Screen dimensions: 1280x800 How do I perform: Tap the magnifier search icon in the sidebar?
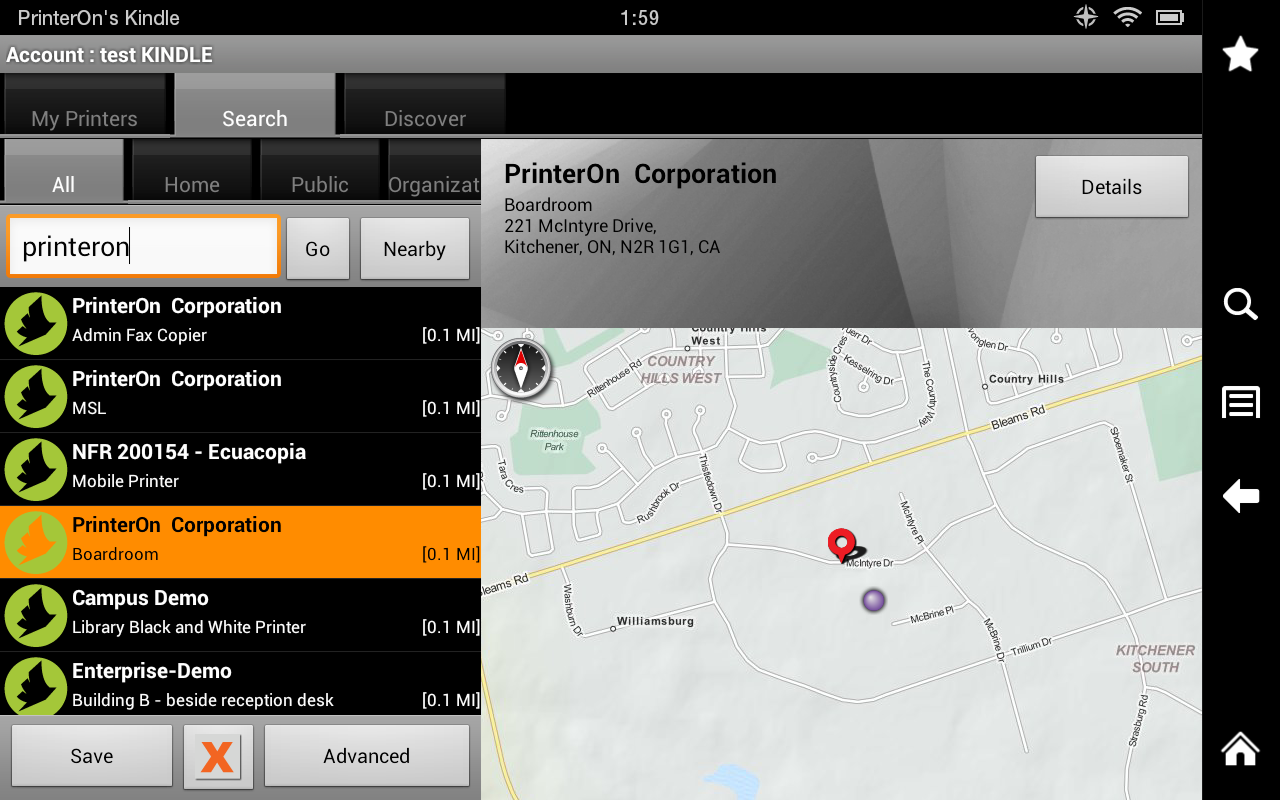tap(1240, 305)
